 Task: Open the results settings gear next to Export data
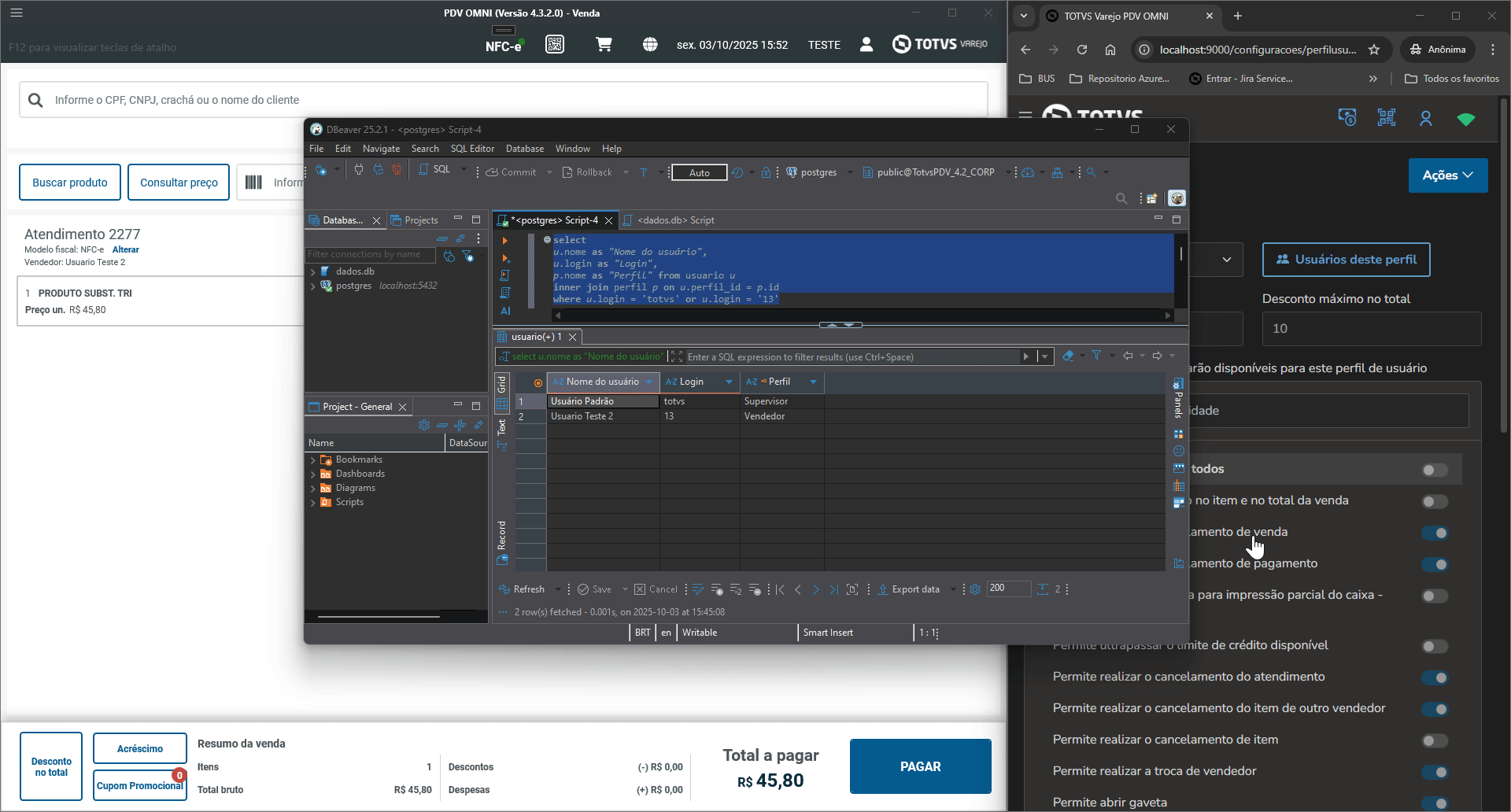coord(975,589)
